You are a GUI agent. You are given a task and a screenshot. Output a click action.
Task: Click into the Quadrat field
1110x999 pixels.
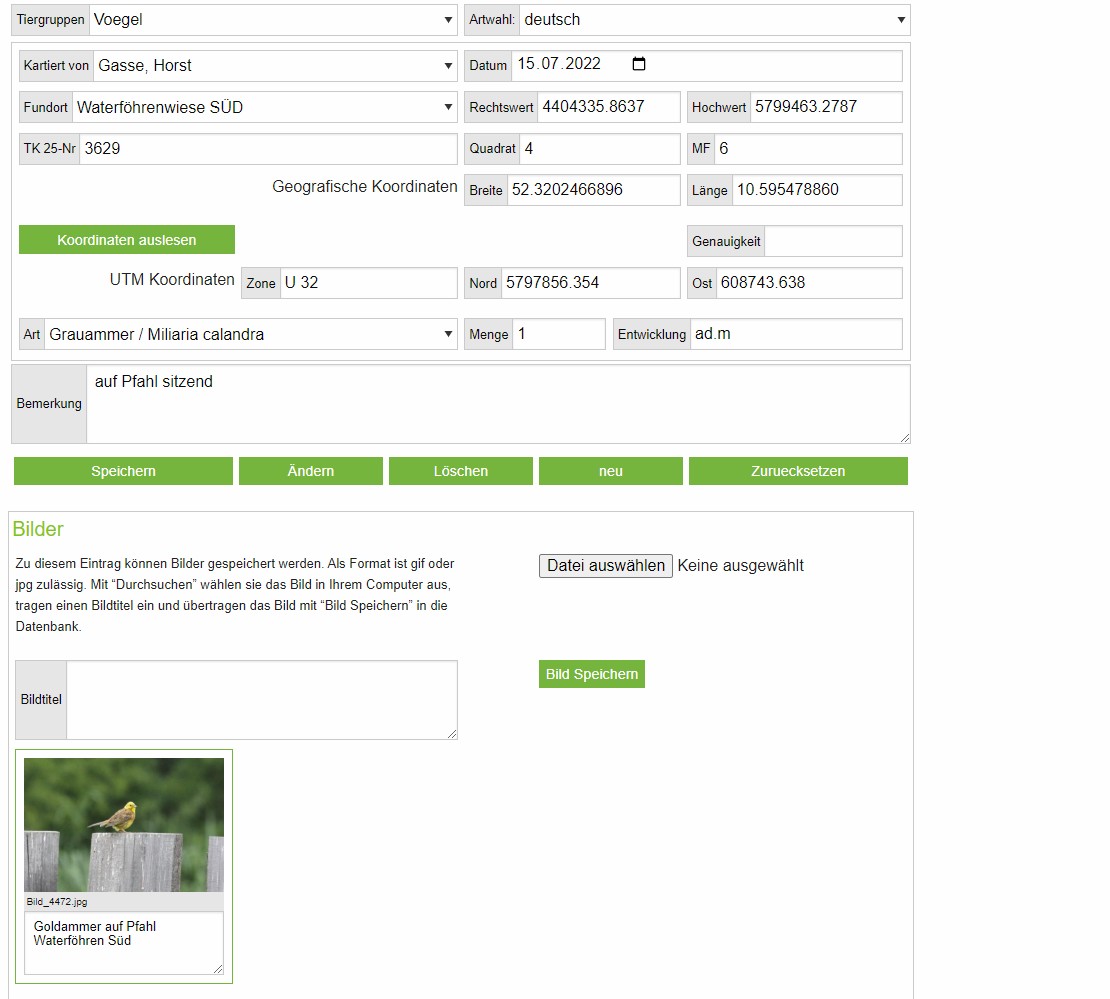point(600,149)
